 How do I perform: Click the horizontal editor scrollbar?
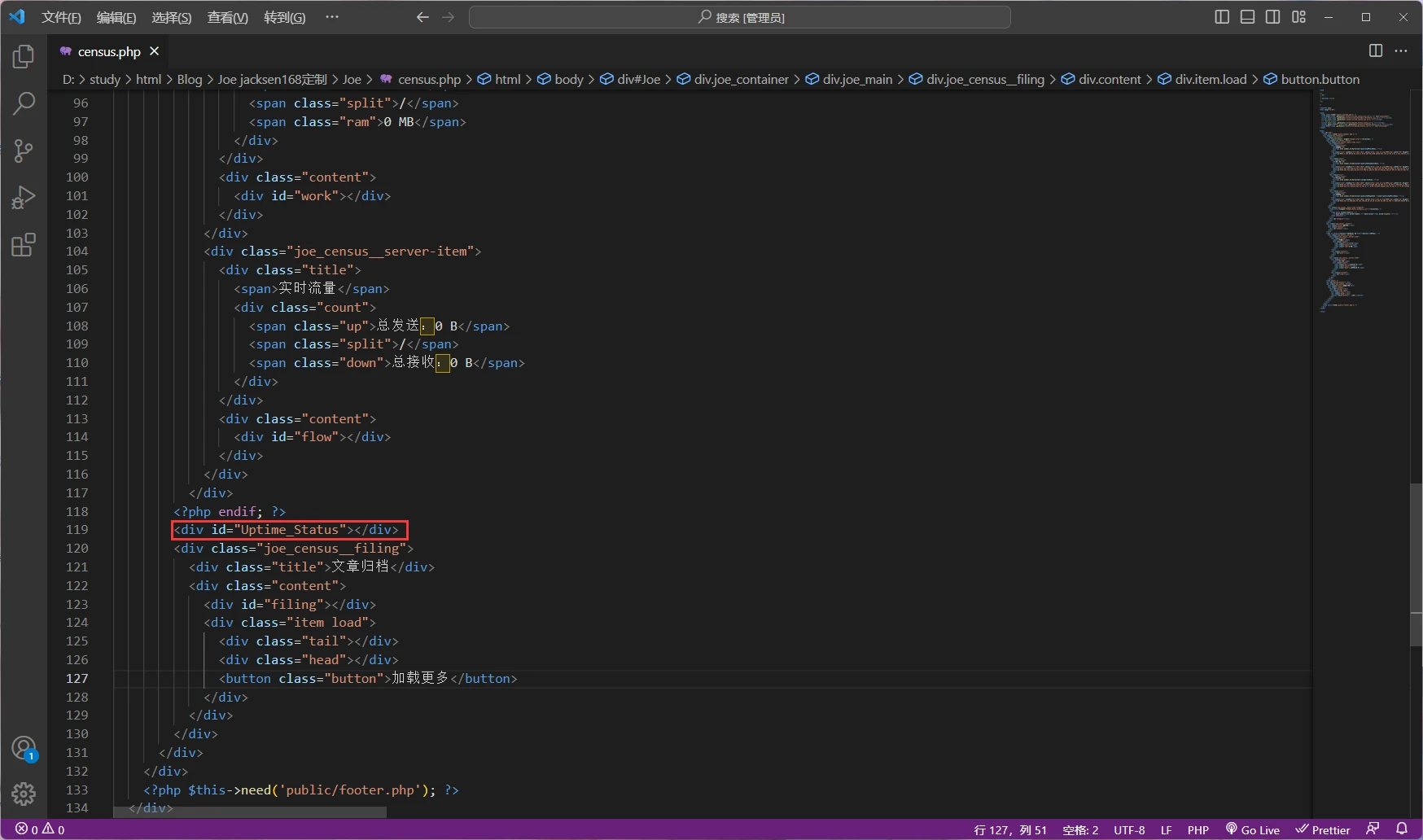tap(249, 812)
